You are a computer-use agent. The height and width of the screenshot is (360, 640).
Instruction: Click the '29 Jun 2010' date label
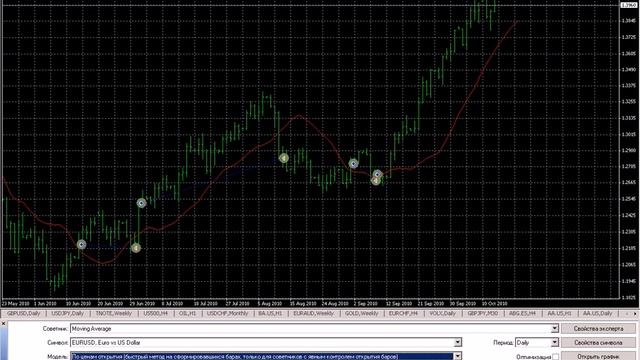point(142,304)
